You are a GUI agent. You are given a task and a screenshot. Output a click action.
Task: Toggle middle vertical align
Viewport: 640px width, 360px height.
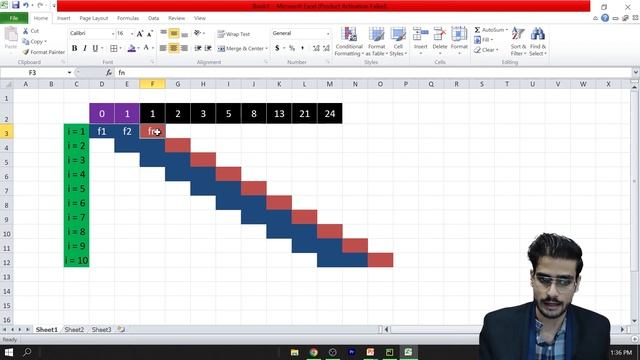tap(173, 33)
